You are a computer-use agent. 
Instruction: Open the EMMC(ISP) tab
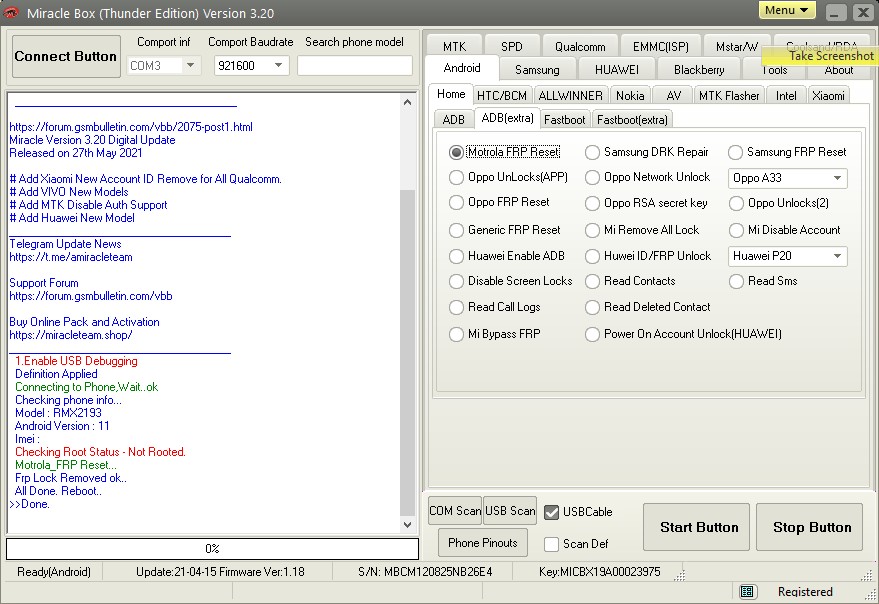point(660,46)
